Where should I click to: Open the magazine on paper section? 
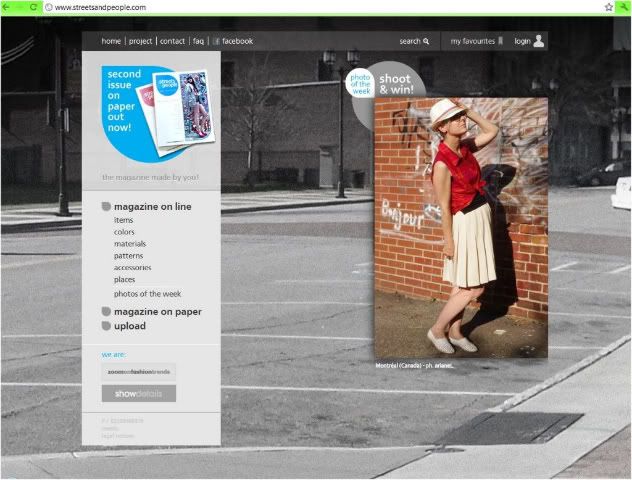(158, 312)
